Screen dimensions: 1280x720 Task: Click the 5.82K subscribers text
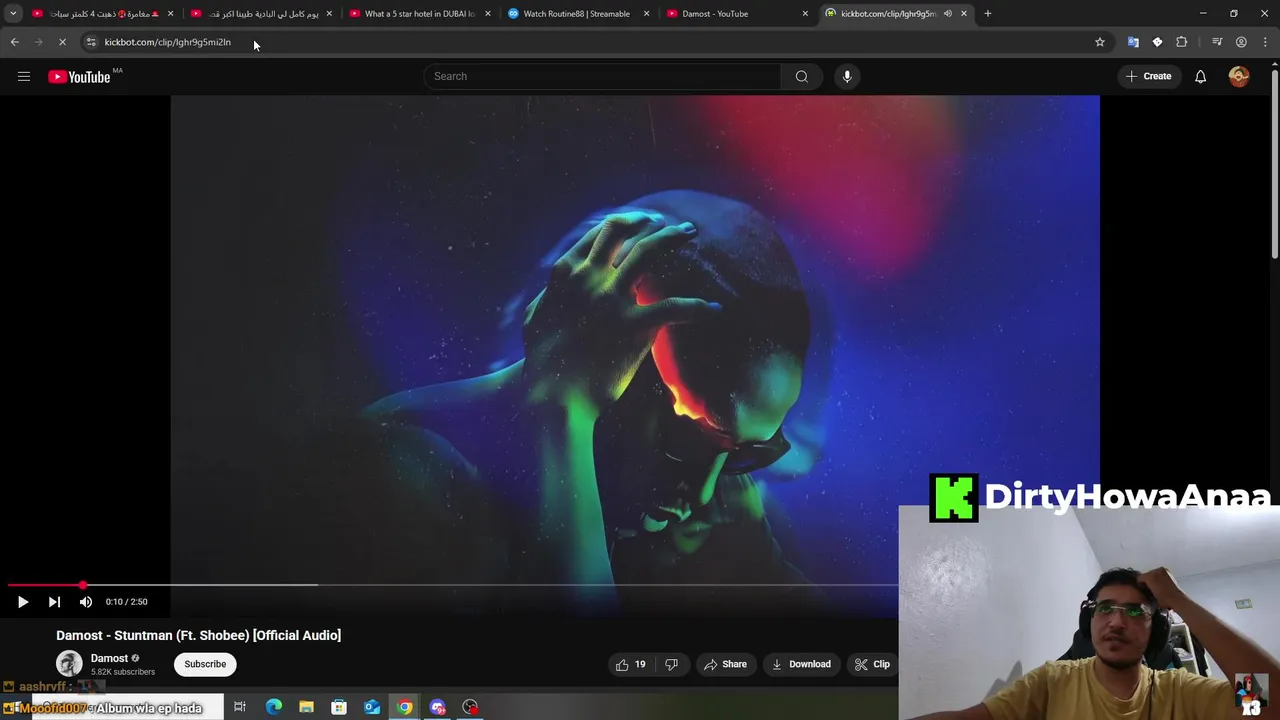coord(123,672)
